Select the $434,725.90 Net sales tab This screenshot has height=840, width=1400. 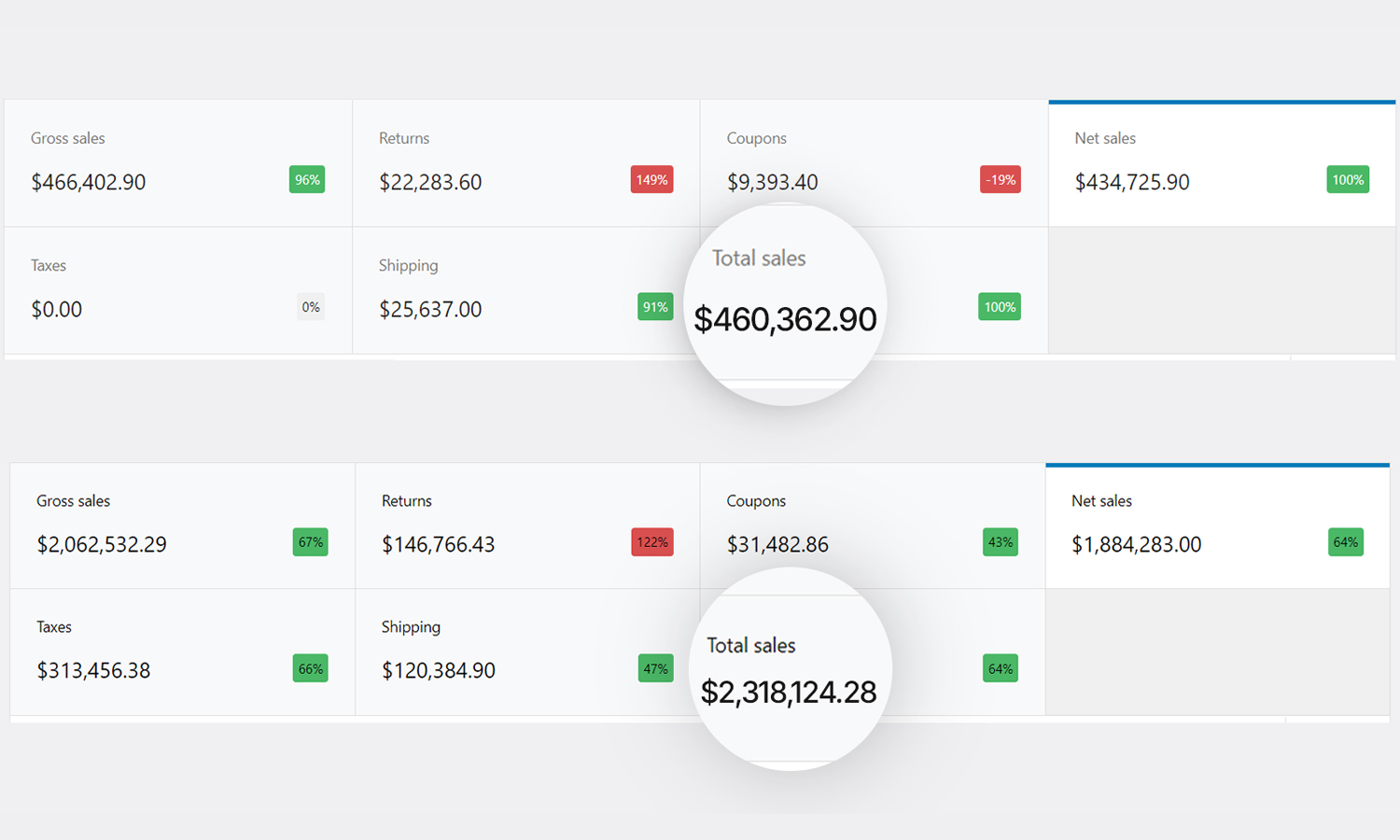pyautogui.click(x=1222, y=163)
